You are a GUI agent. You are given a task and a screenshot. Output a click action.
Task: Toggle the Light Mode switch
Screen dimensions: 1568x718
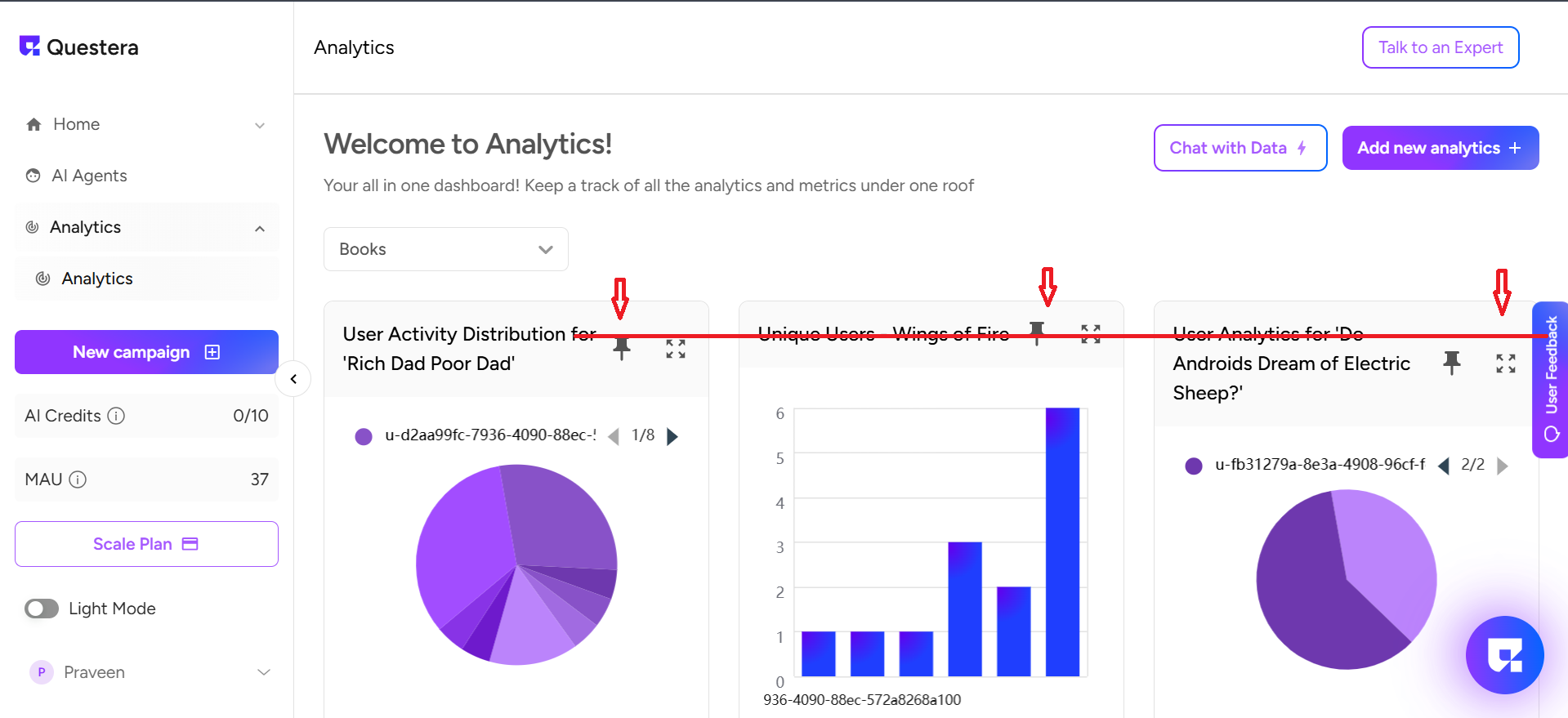point(42,609)
